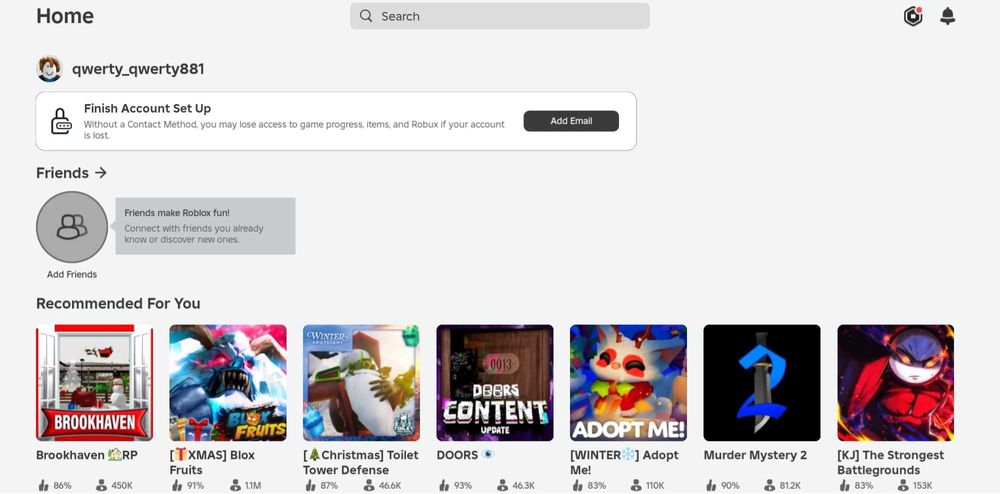Screen dimensions: 1000x494
Task: Click thumbs-up icon under Adopt Me!
Action: [577, 486]
